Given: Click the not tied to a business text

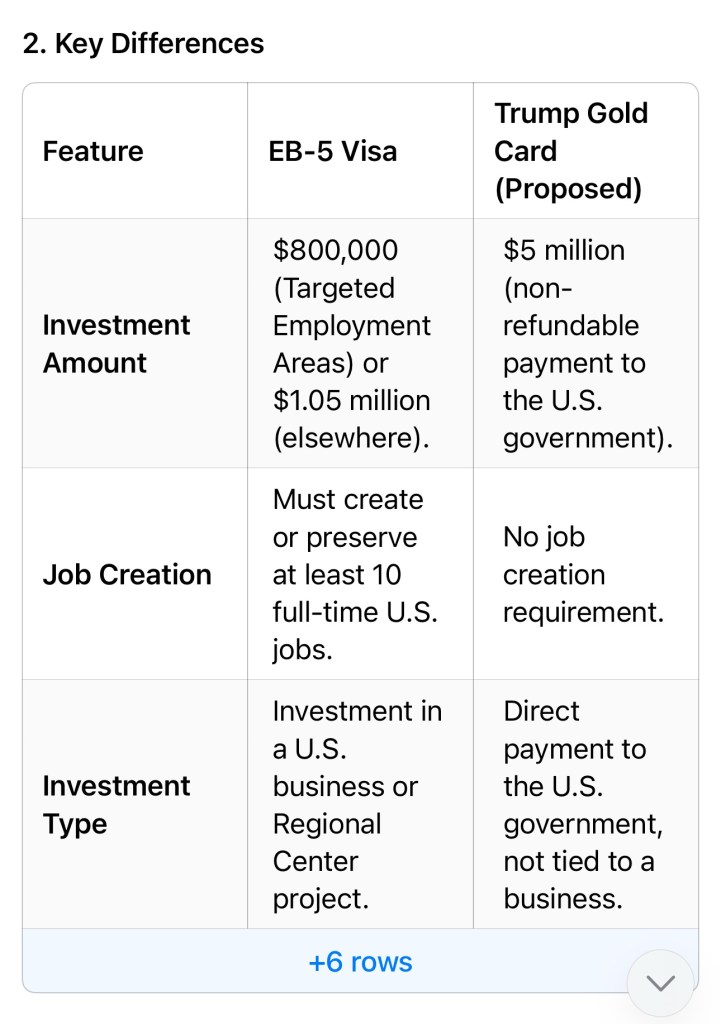Looking at the screenshot, I should (x=578, y=880).
